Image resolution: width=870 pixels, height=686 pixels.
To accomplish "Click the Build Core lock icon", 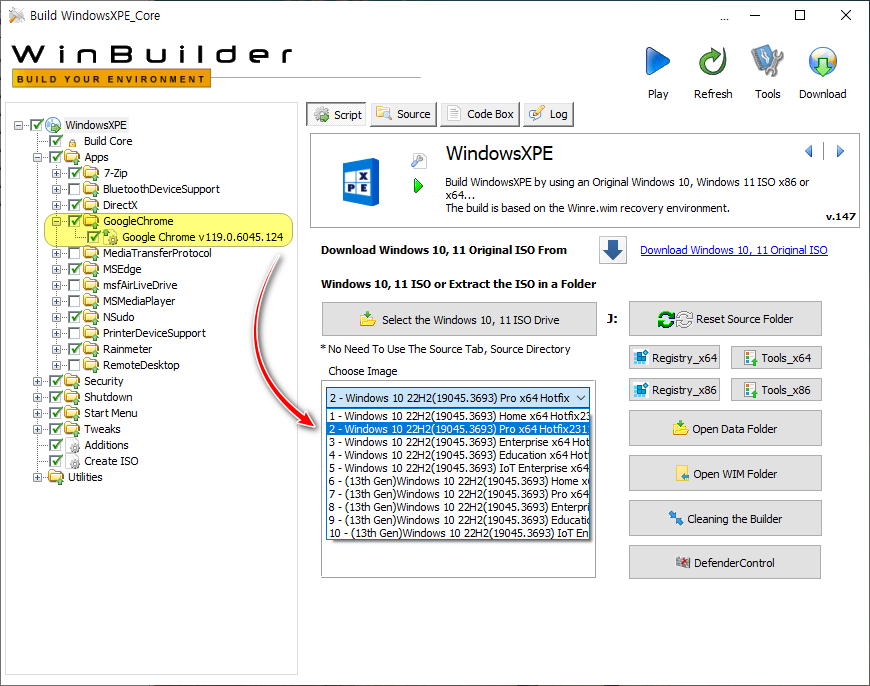I will tap(72, 142).
